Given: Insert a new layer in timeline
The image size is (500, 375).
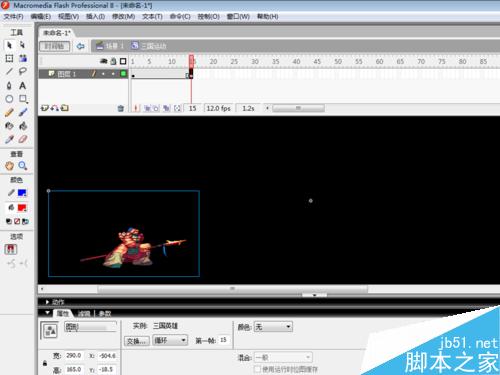Looking at the screenshot, I should click(44, 108).
